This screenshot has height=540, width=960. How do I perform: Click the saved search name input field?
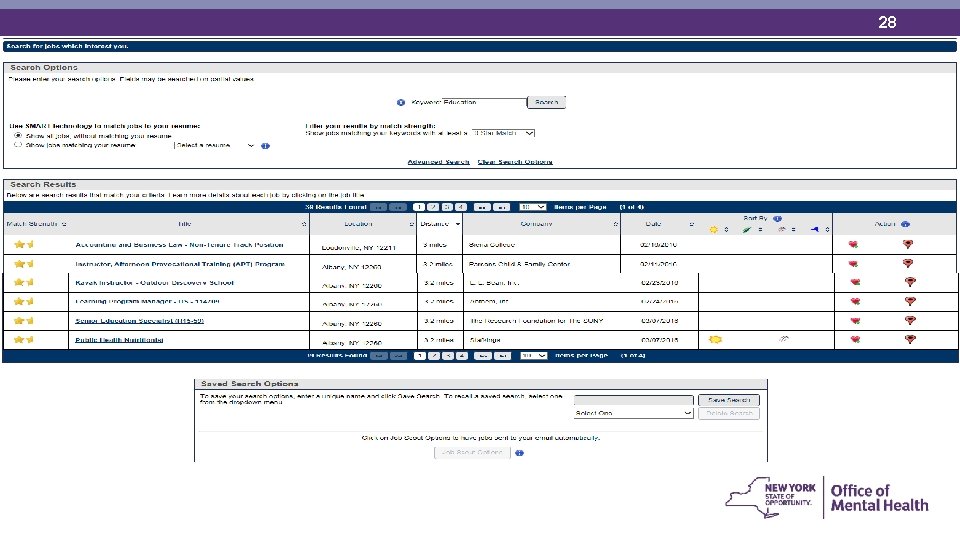pyautogui.click(x=634, y=400)
